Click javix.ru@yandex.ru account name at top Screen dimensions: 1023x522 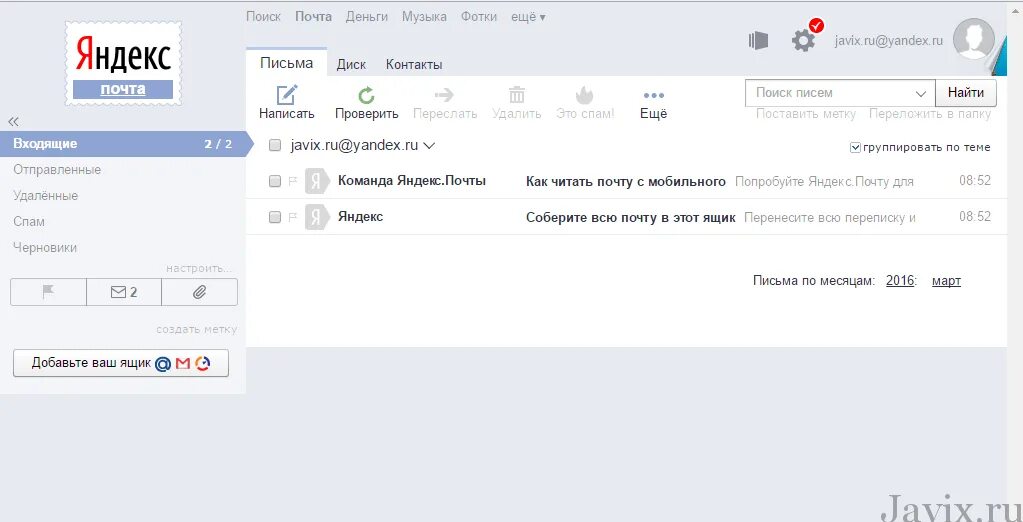(x=889, y=40)
